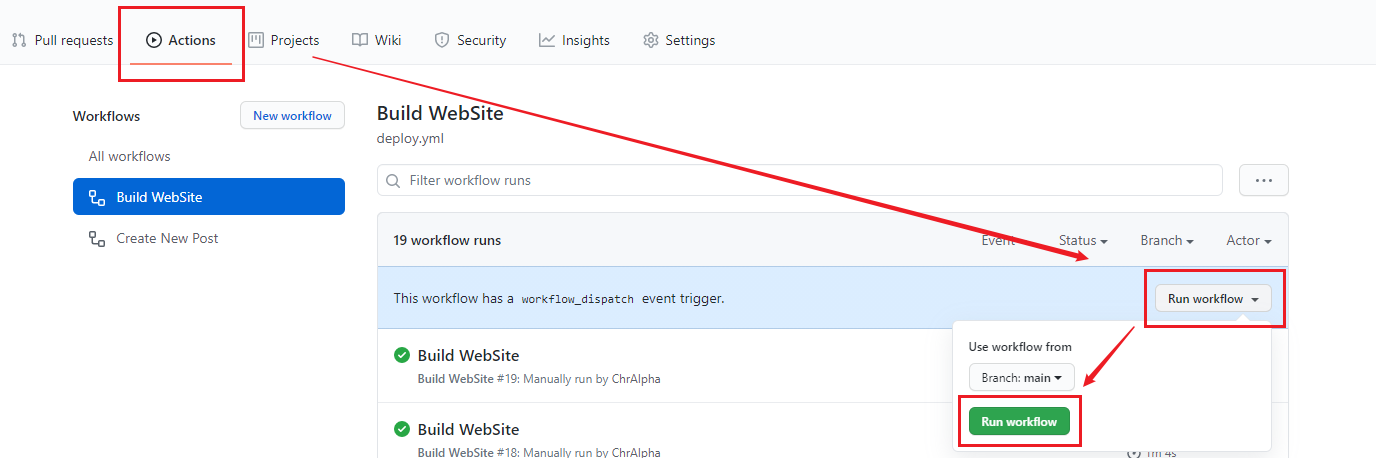
Task: Click the Build WebSite page heading
Action: pyautogui.click(x=440, y=113)
